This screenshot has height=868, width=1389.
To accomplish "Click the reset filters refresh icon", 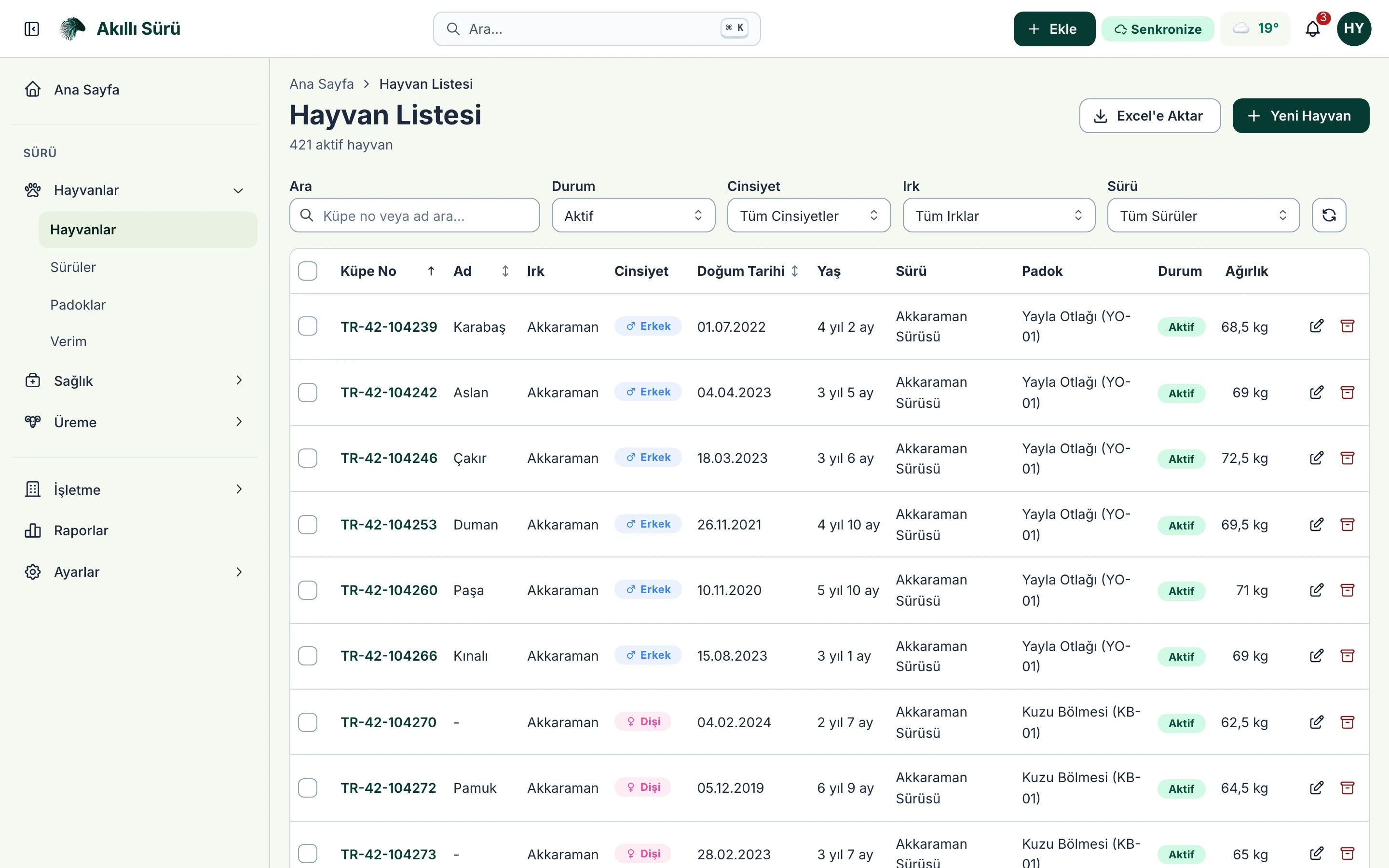I will (x=1329, y=215).
